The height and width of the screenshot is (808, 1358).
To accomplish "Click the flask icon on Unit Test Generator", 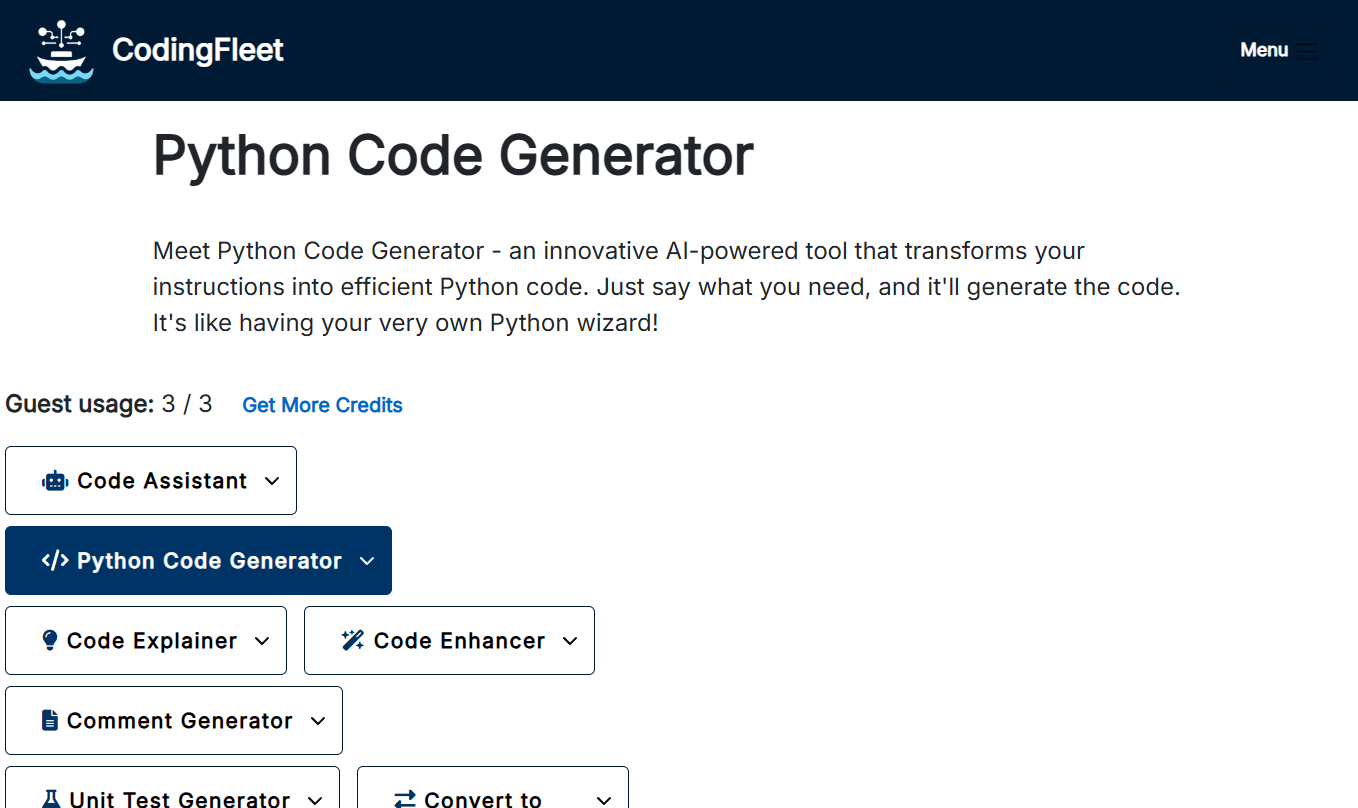I will pos(51,799).
